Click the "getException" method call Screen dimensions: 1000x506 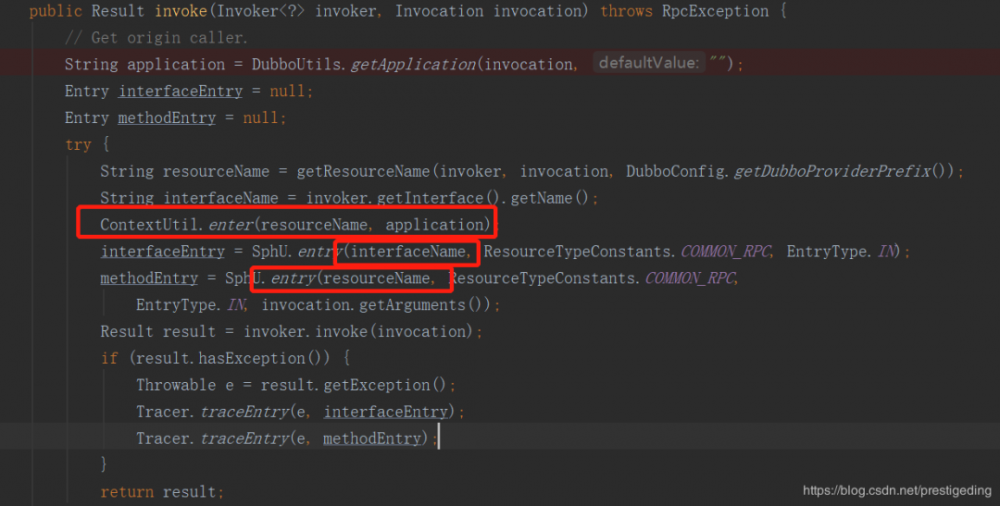click(x=377, y=385)
